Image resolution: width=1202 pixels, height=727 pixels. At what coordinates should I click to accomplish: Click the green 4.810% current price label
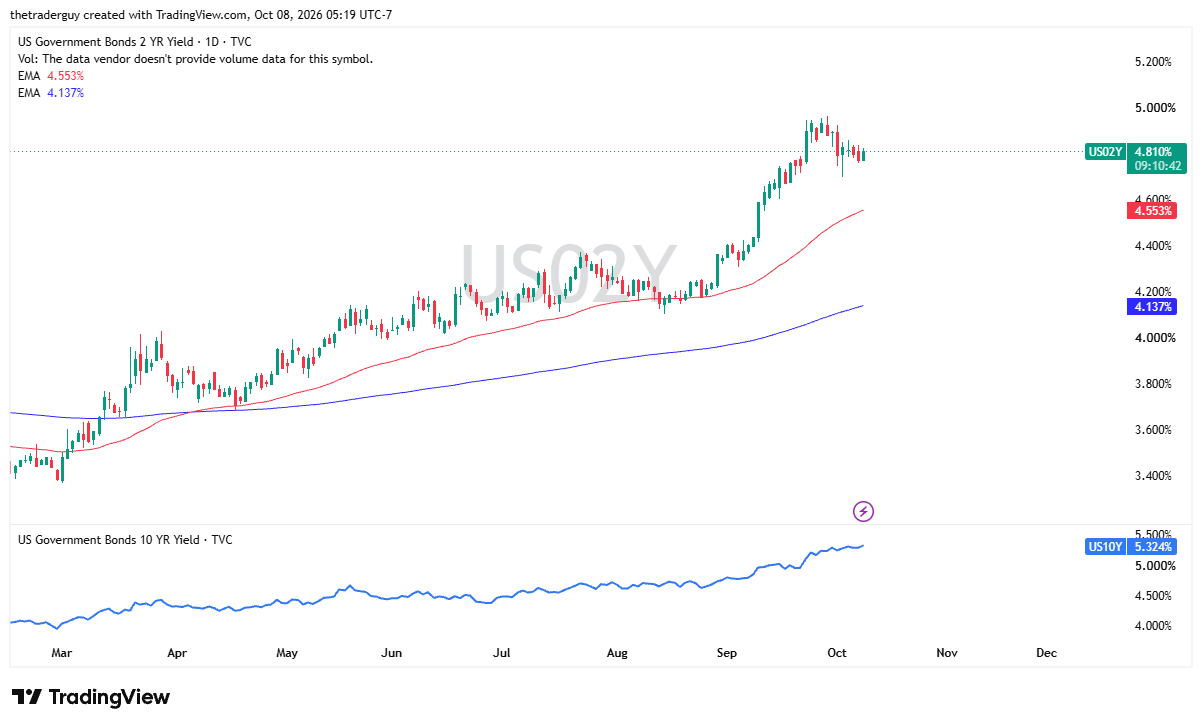[1153, 152]
